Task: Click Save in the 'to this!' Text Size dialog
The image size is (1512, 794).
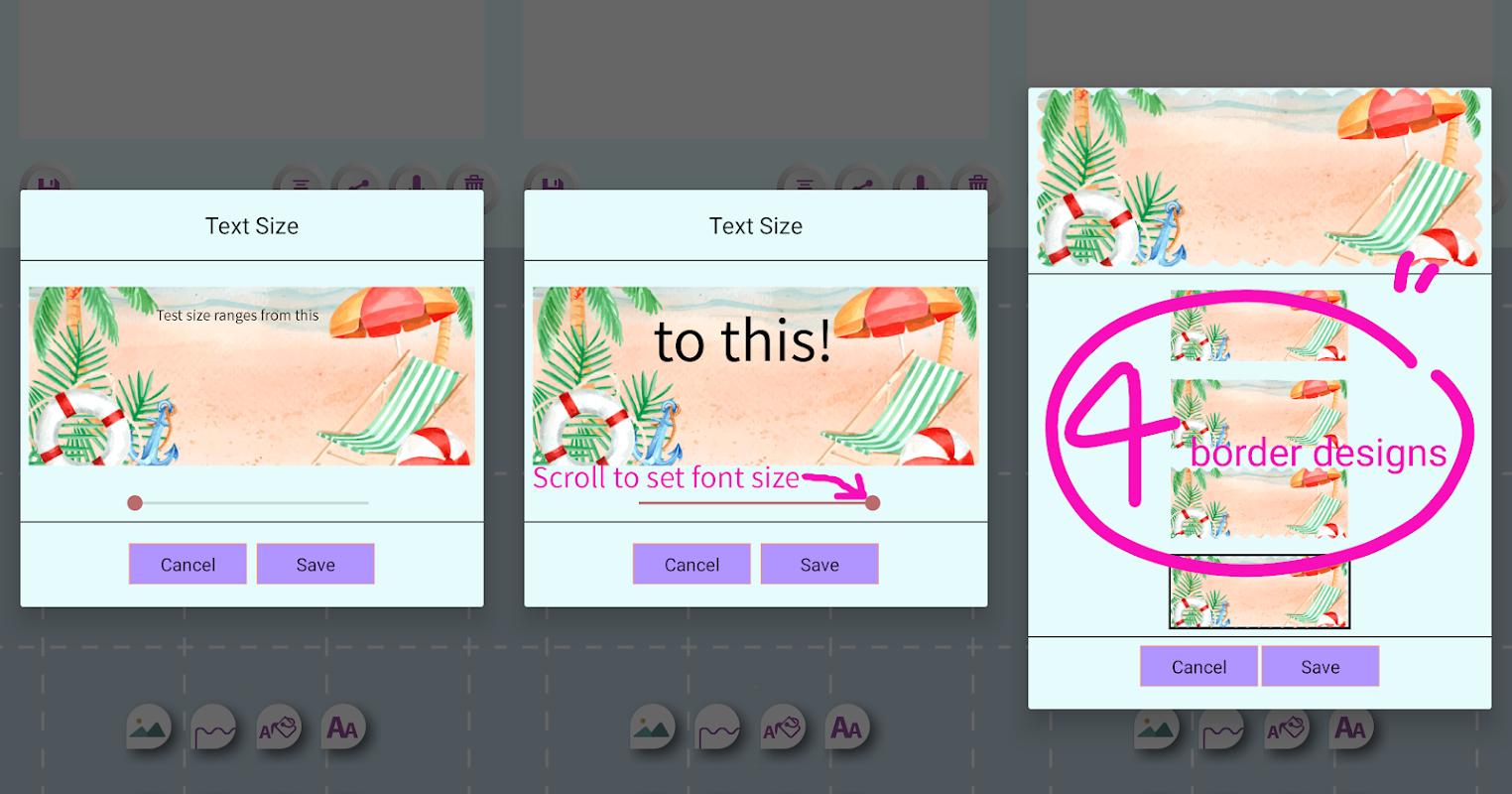Action: (819, 564)
